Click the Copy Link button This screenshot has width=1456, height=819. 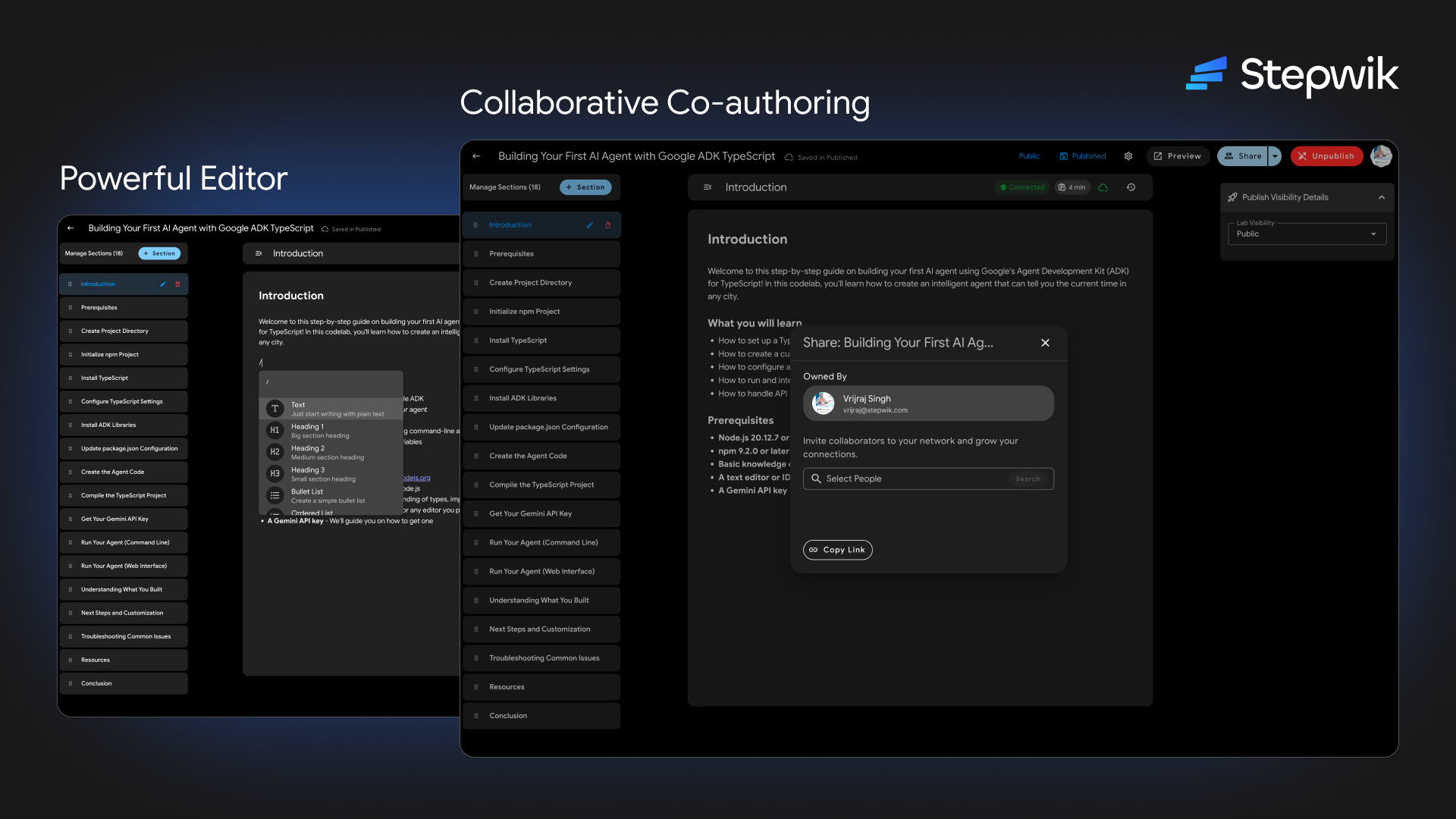coord(837,550)
